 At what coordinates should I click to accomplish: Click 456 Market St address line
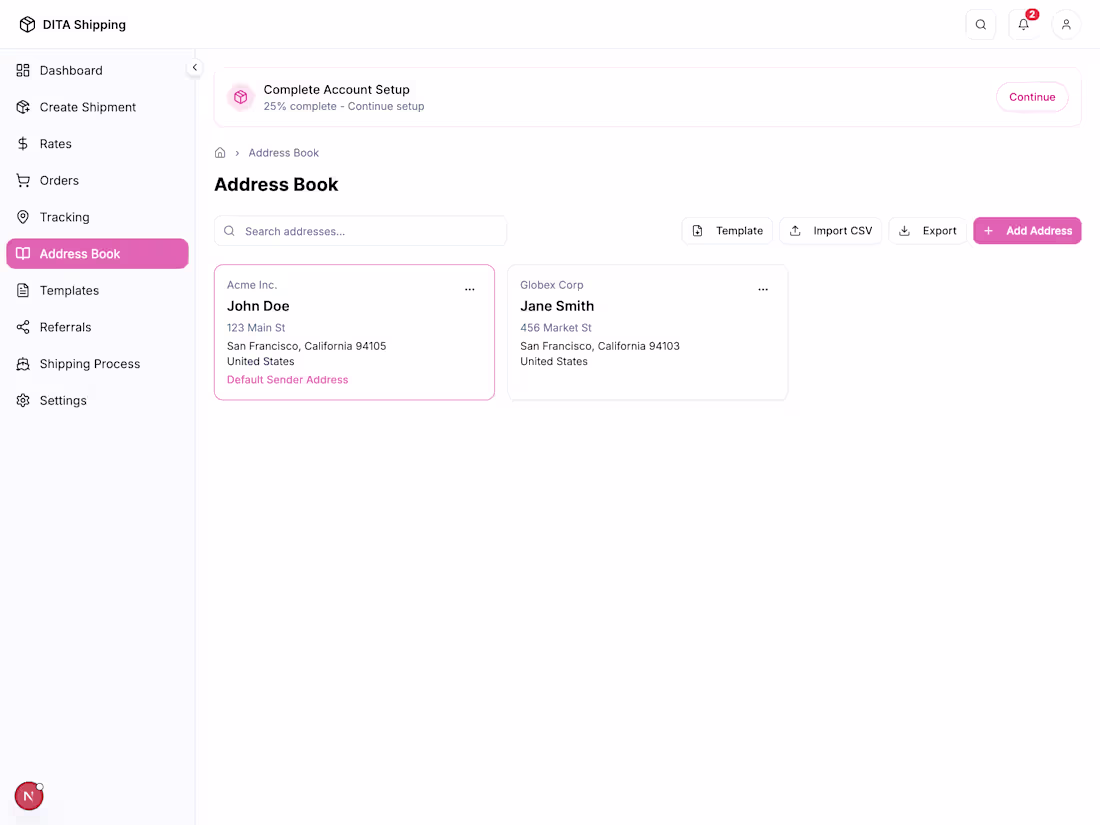click(556, 328)
